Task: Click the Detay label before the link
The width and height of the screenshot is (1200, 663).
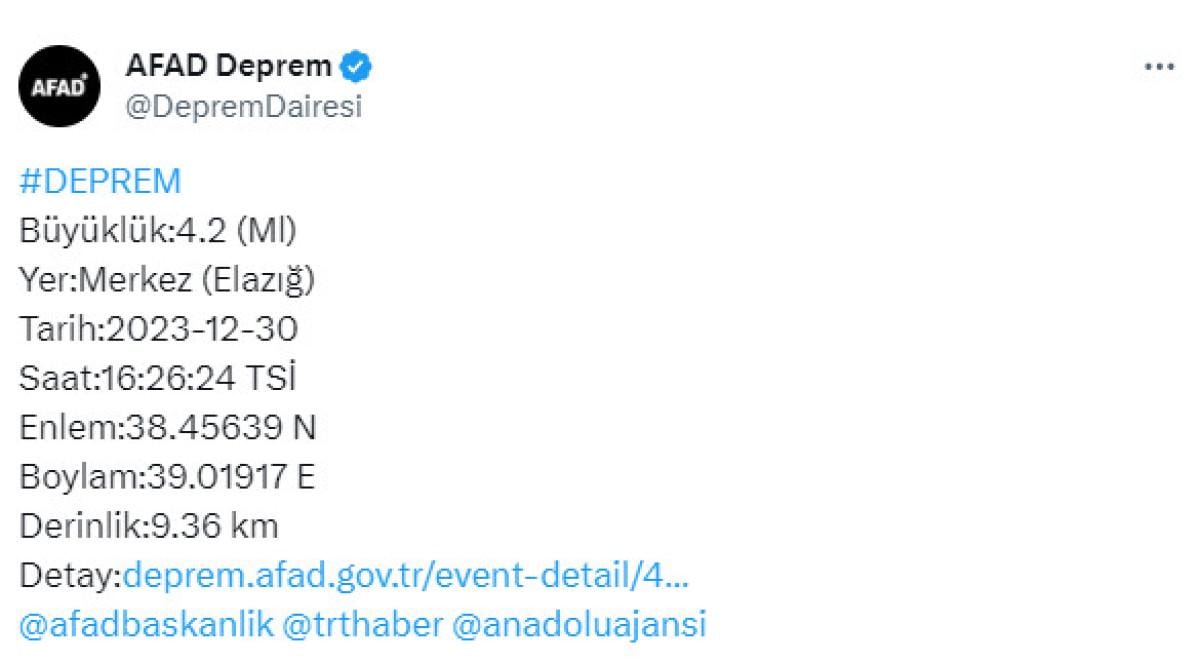Action: click(68, 575)
